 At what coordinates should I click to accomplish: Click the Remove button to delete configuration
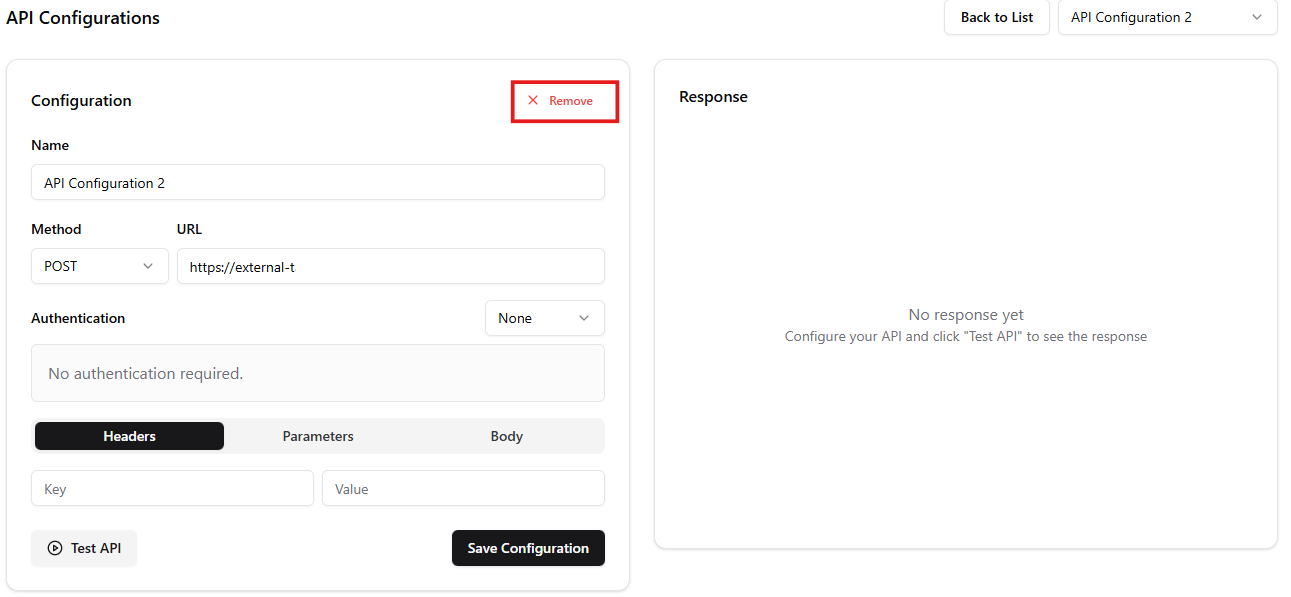point(564,100)
